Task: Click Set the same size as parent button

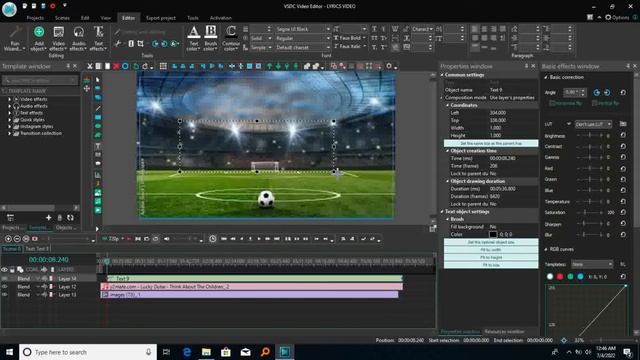Action: click(x=491, y=143)
